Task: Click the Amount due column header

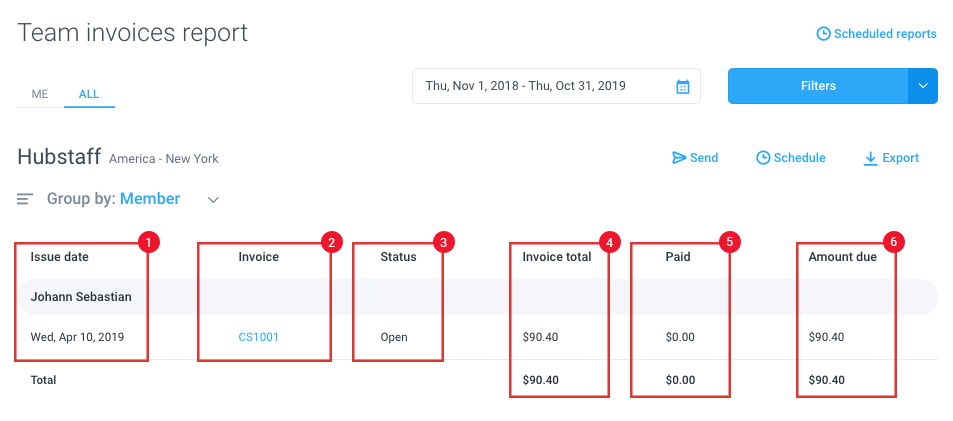Action: click(842, 257)
